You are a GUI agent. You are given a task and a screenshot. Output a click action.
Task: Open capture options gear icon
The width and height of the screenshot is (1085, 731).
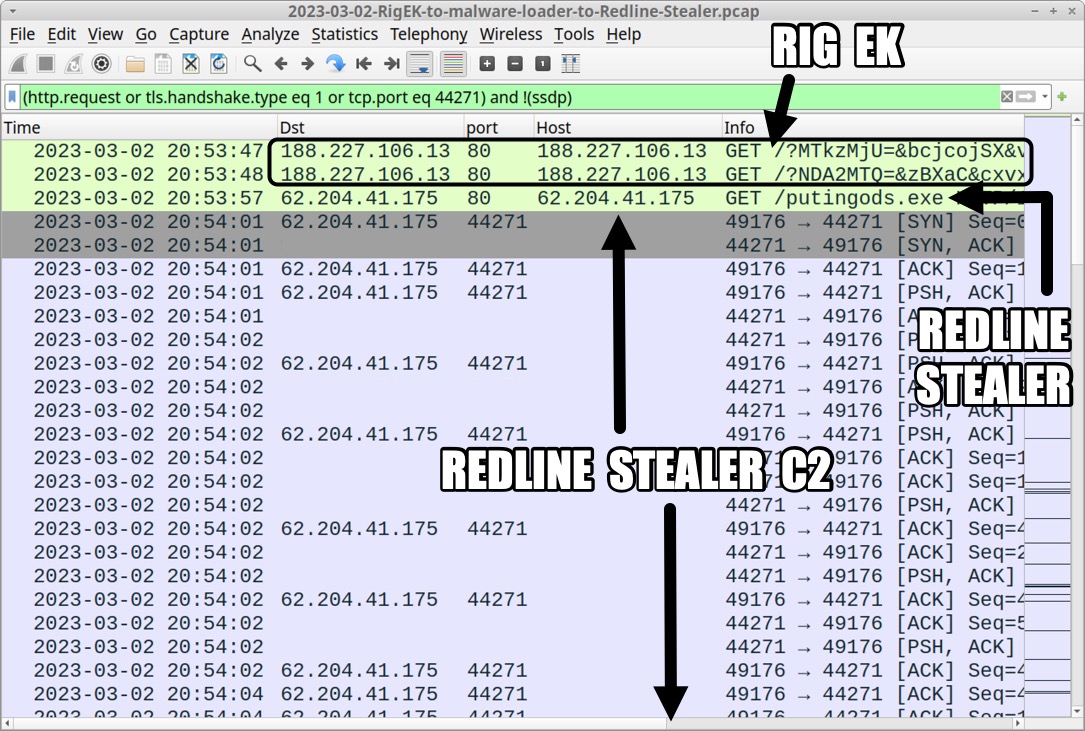coord(101,64)
